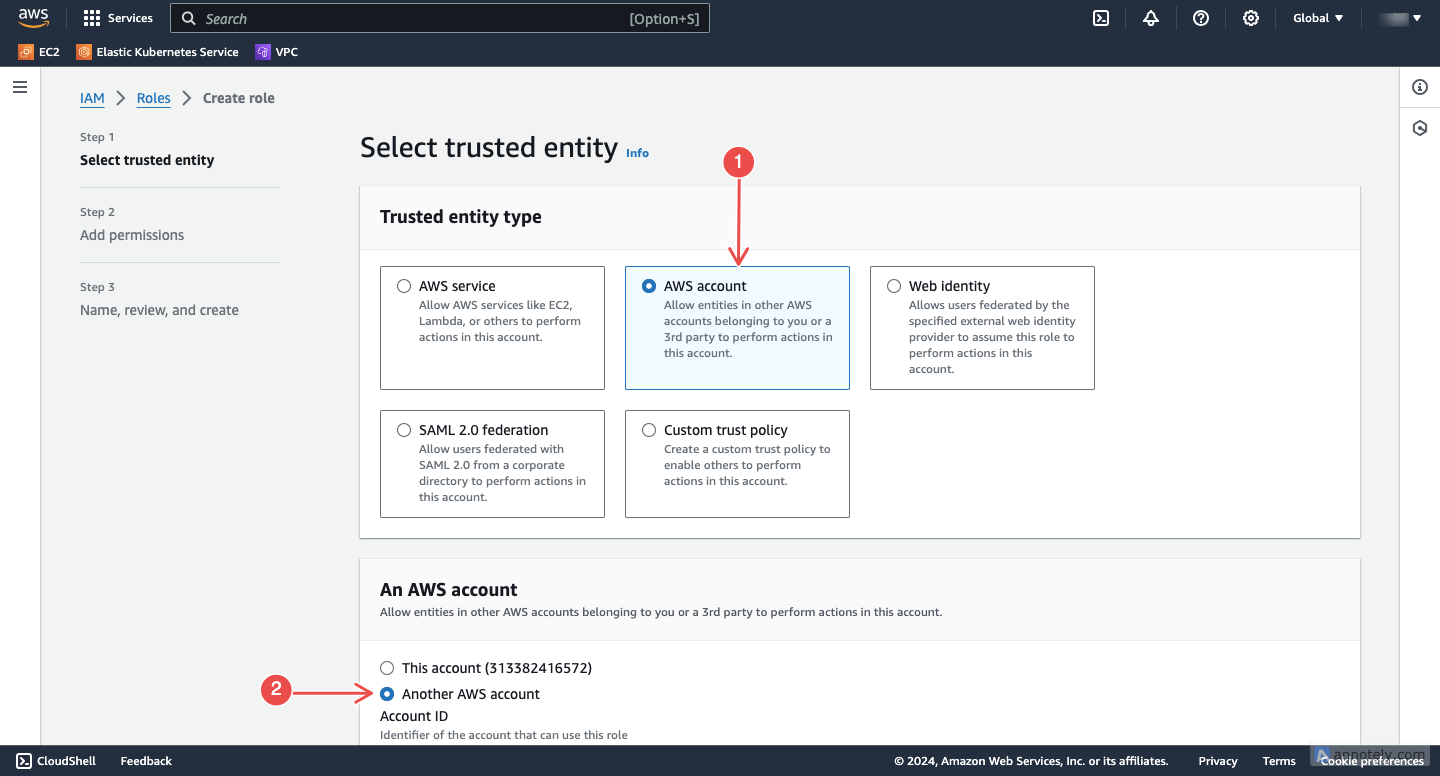
Task: Expand the Services menu
Action: [117, 17]
